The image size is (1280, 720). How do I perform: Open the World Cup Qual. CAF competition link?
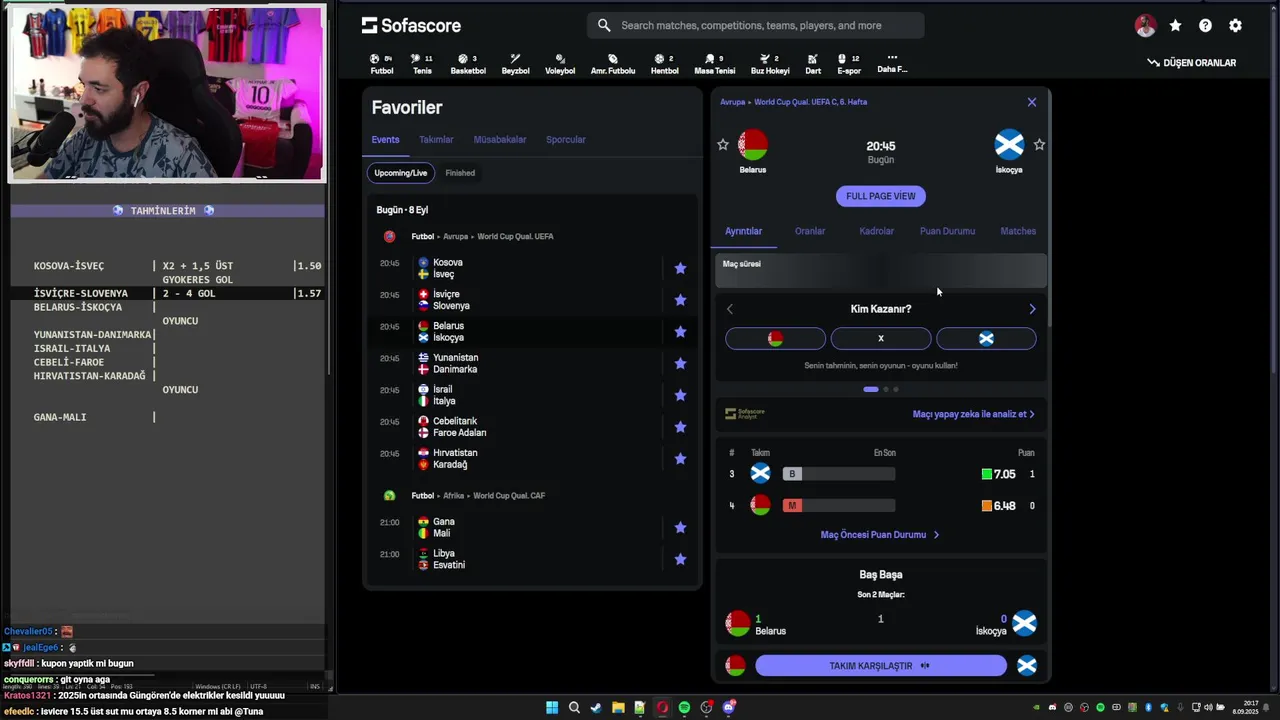pos(508,496)
